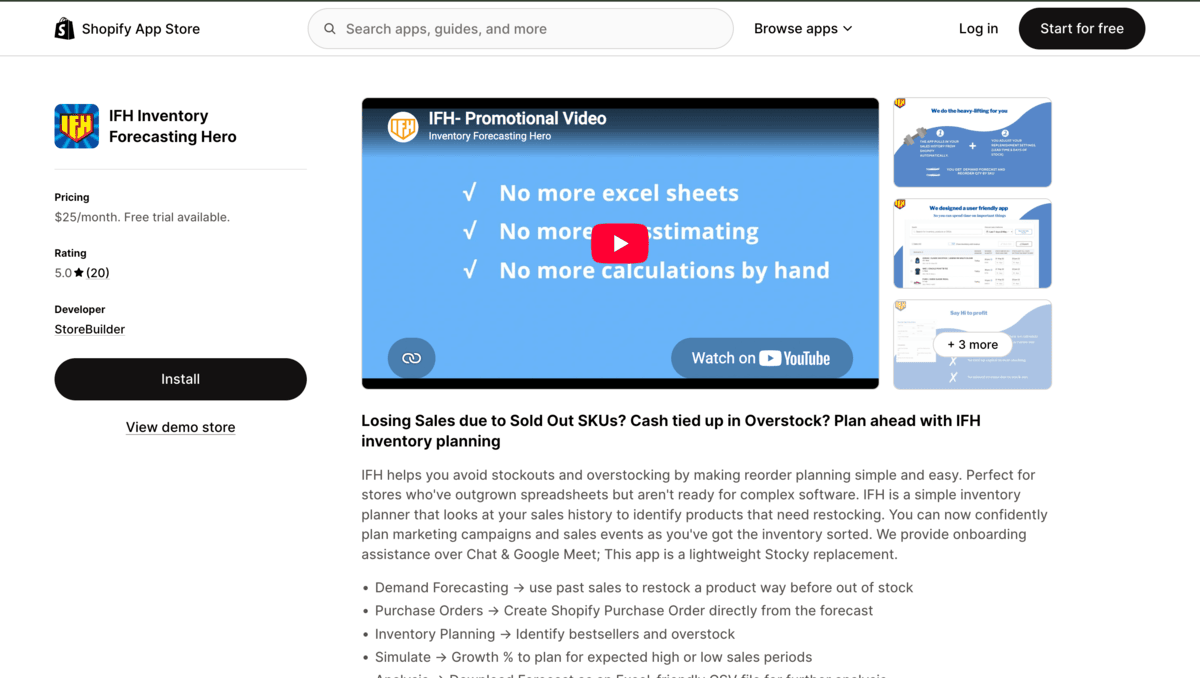Click the '$25/month. Free trial available.' text
This screenshot has width=1200, height=678.
pyautogui.click(x=142, y=217)
